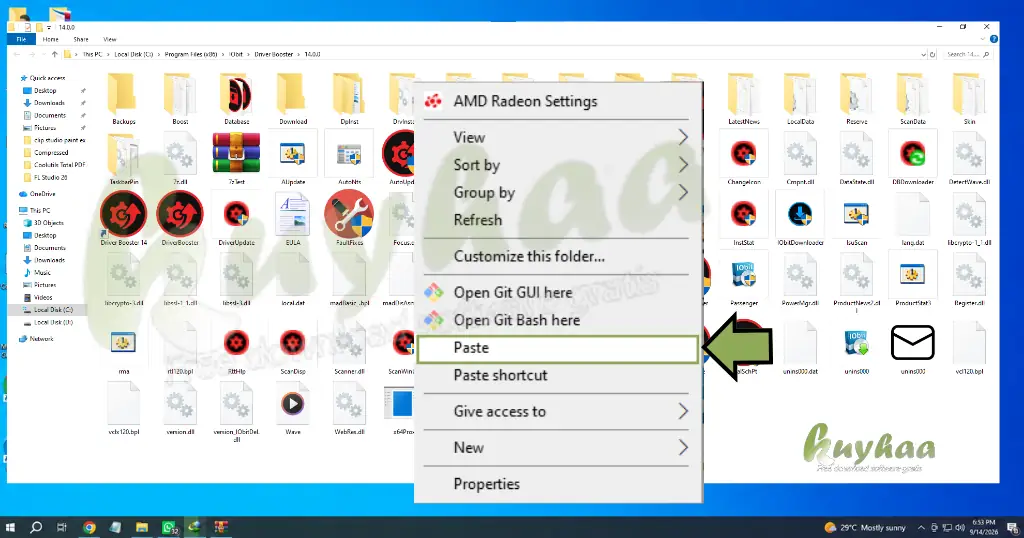The height and width of the screenshot is (538, 1024).
Task: Open the Driver Booster 14 shortcut icon
Action: click(x=123, y=214)
